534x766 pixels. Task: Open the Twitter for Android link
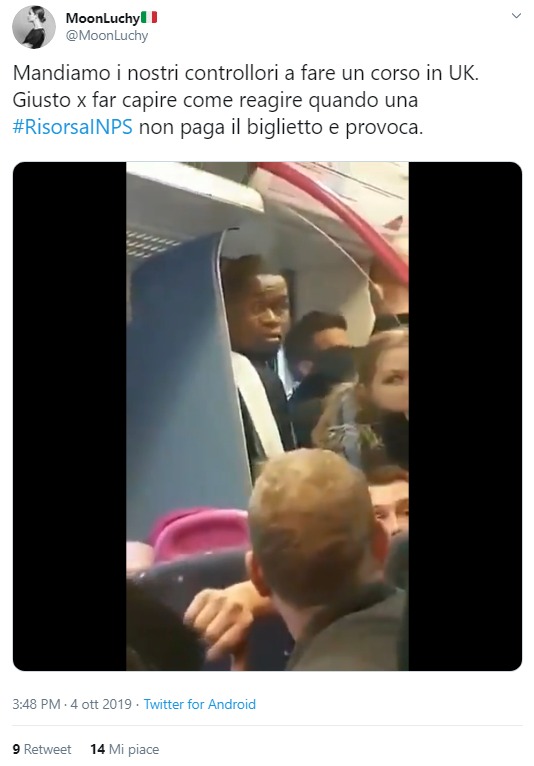coord(199,704)
